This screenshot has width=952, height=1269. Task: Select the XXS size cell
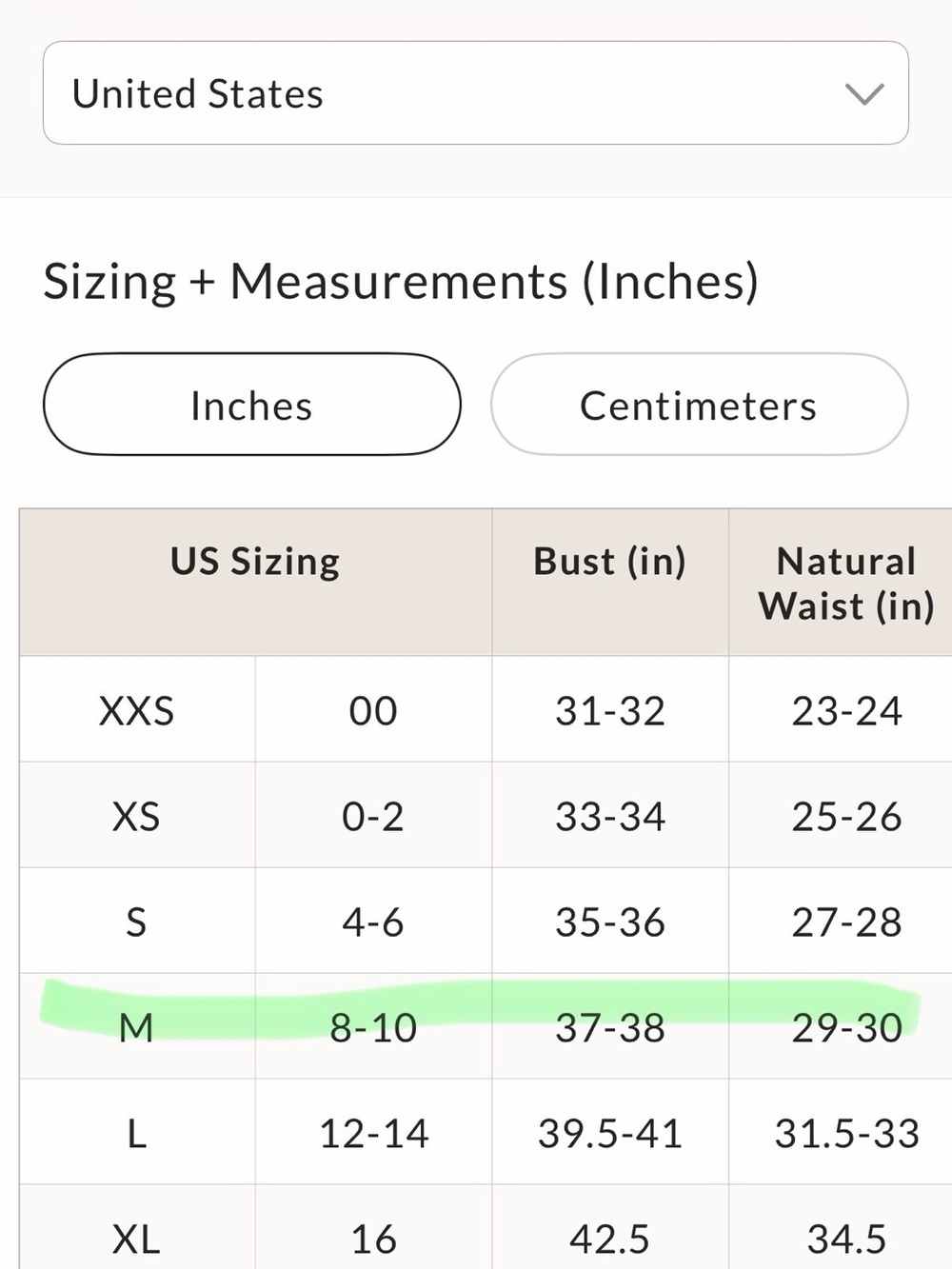click(x=137, y=710)
